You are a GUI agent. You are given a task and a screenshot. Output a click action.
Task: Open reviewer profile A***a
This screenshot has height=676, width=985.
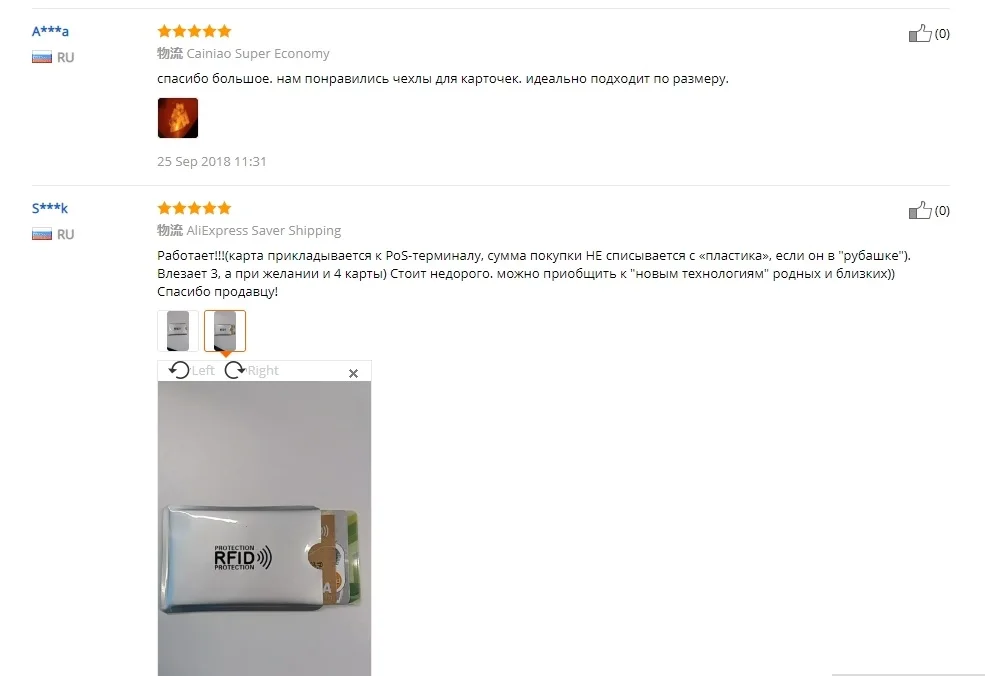[50, 31]
